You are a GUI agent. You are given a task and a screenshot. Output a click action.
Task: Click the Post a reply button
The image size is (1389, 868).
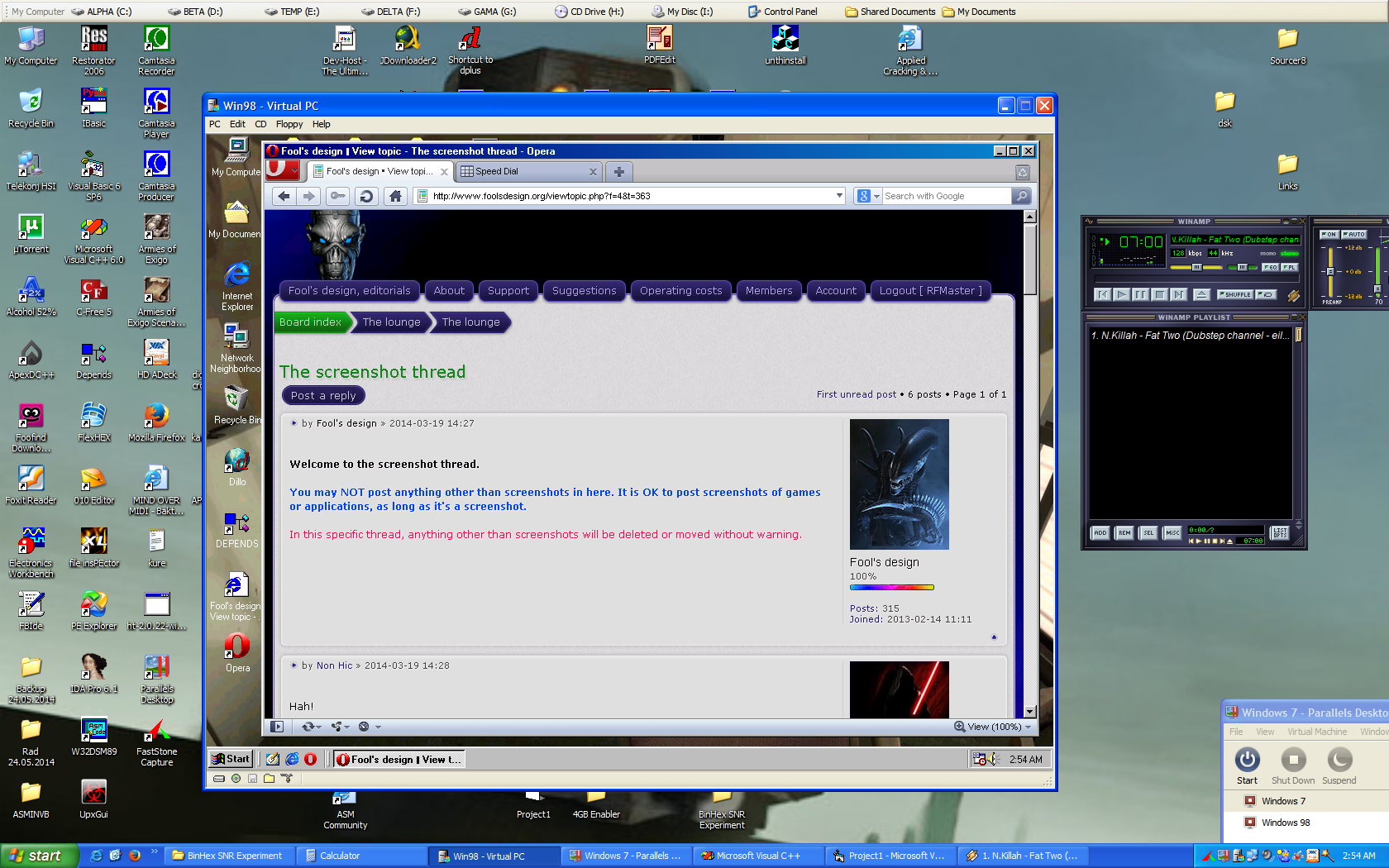coord(323,395)
